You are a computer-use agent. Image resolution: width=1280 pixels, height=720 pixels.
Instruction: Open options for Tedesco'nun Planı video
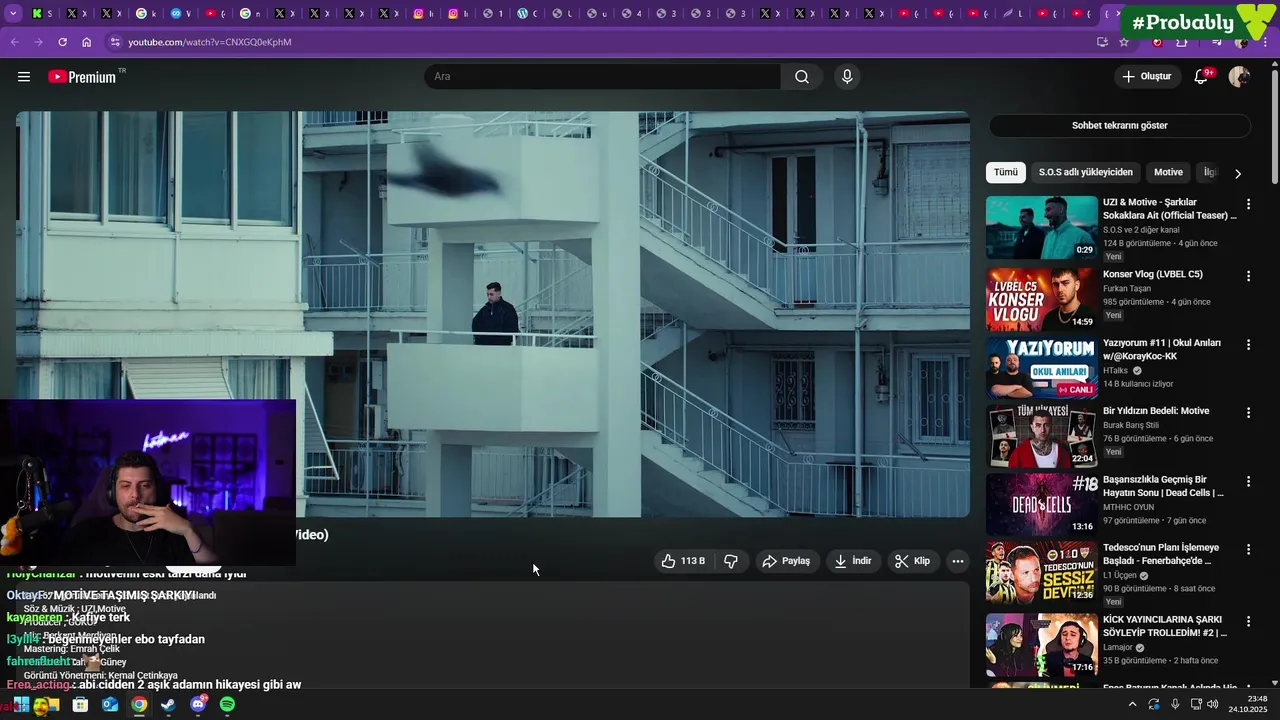[1248, 549]
